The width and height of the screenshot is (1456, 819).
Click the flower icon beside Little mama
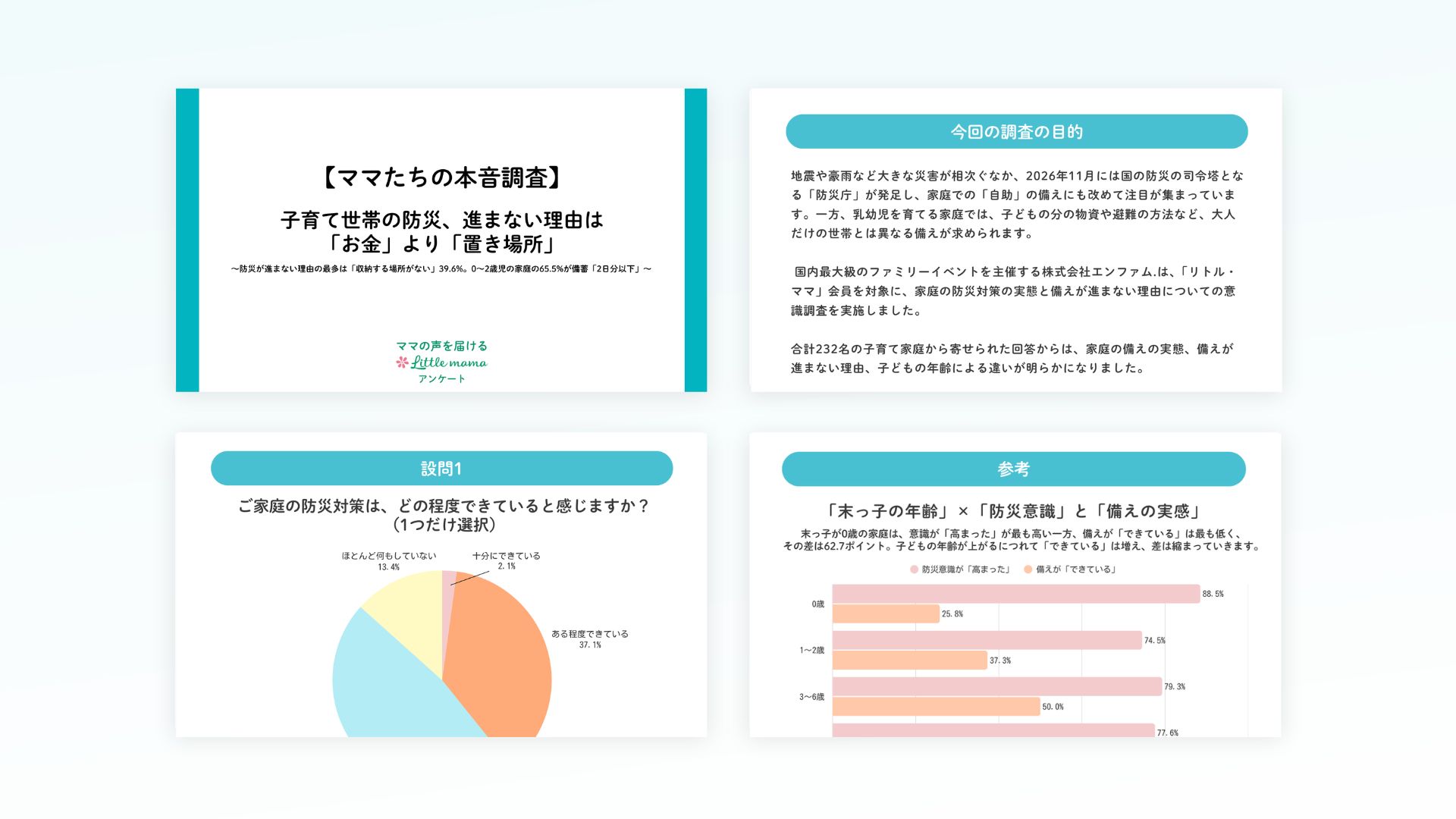pyautogui.click(x=402, y=362)
